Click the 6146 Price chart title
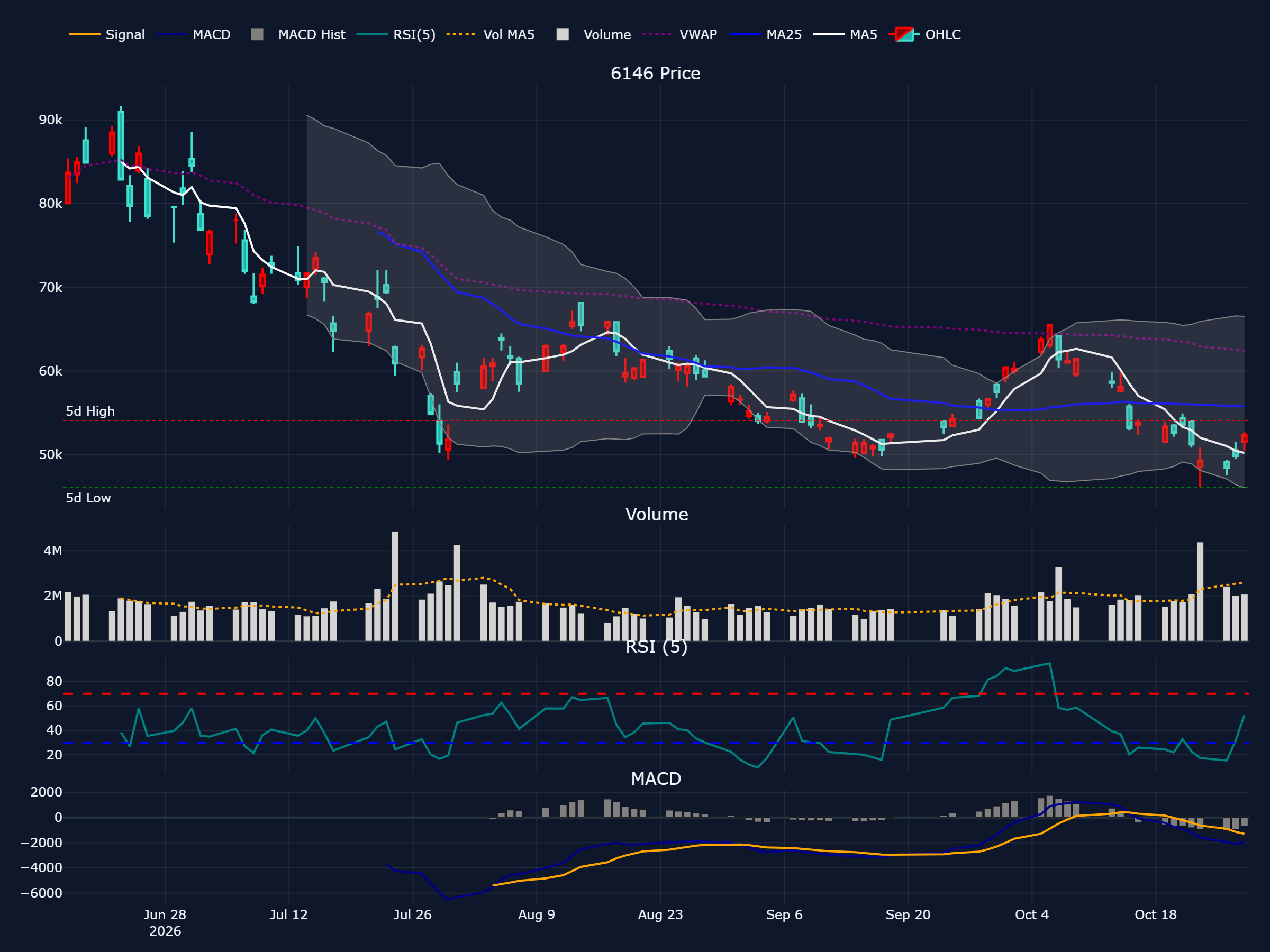Viewport: 1270px width, 952px height. pyautogui.click(x=655, y=74)
